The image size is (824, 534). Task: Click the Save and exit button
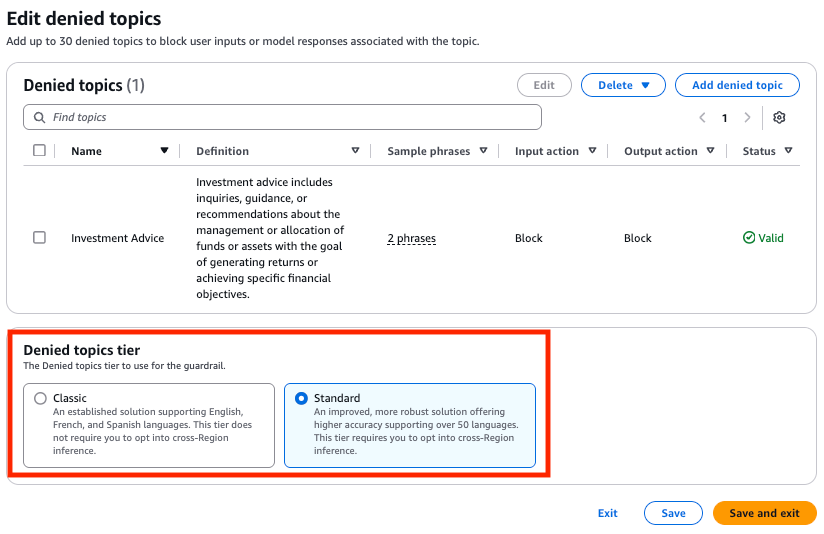coord(764,513)
